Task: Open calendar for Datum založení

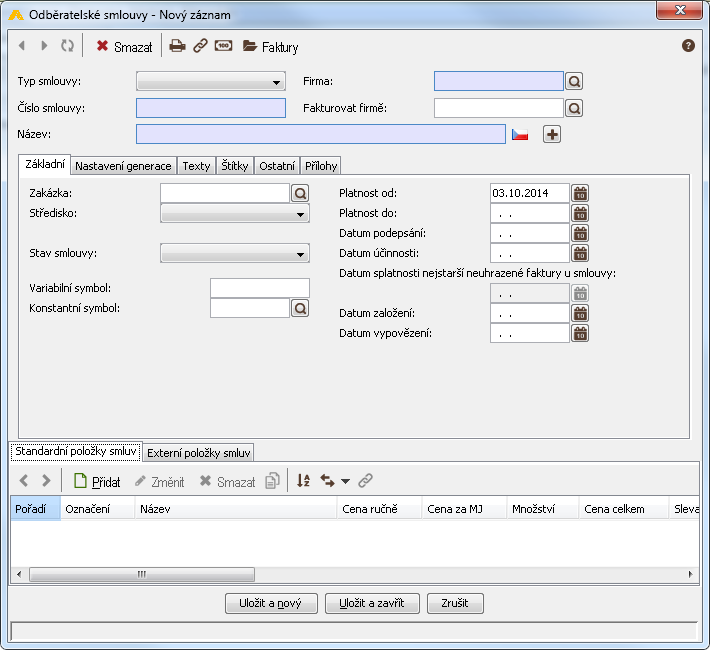Action: [x=580, y=313]
